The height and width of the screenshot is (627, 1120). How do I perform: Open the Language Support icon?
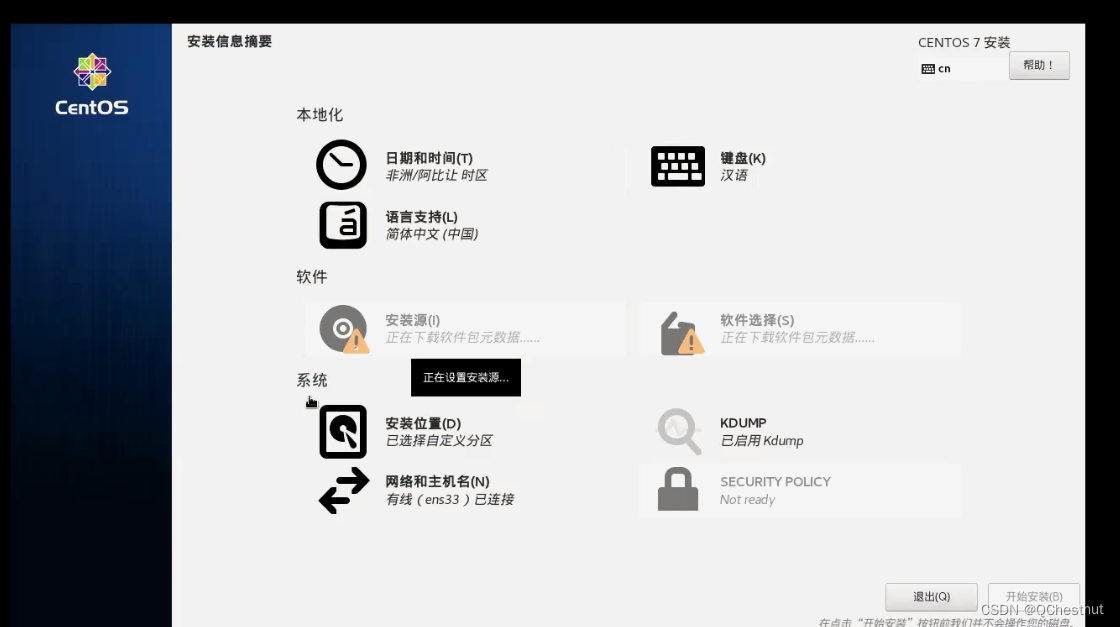[x=343, y=225]
